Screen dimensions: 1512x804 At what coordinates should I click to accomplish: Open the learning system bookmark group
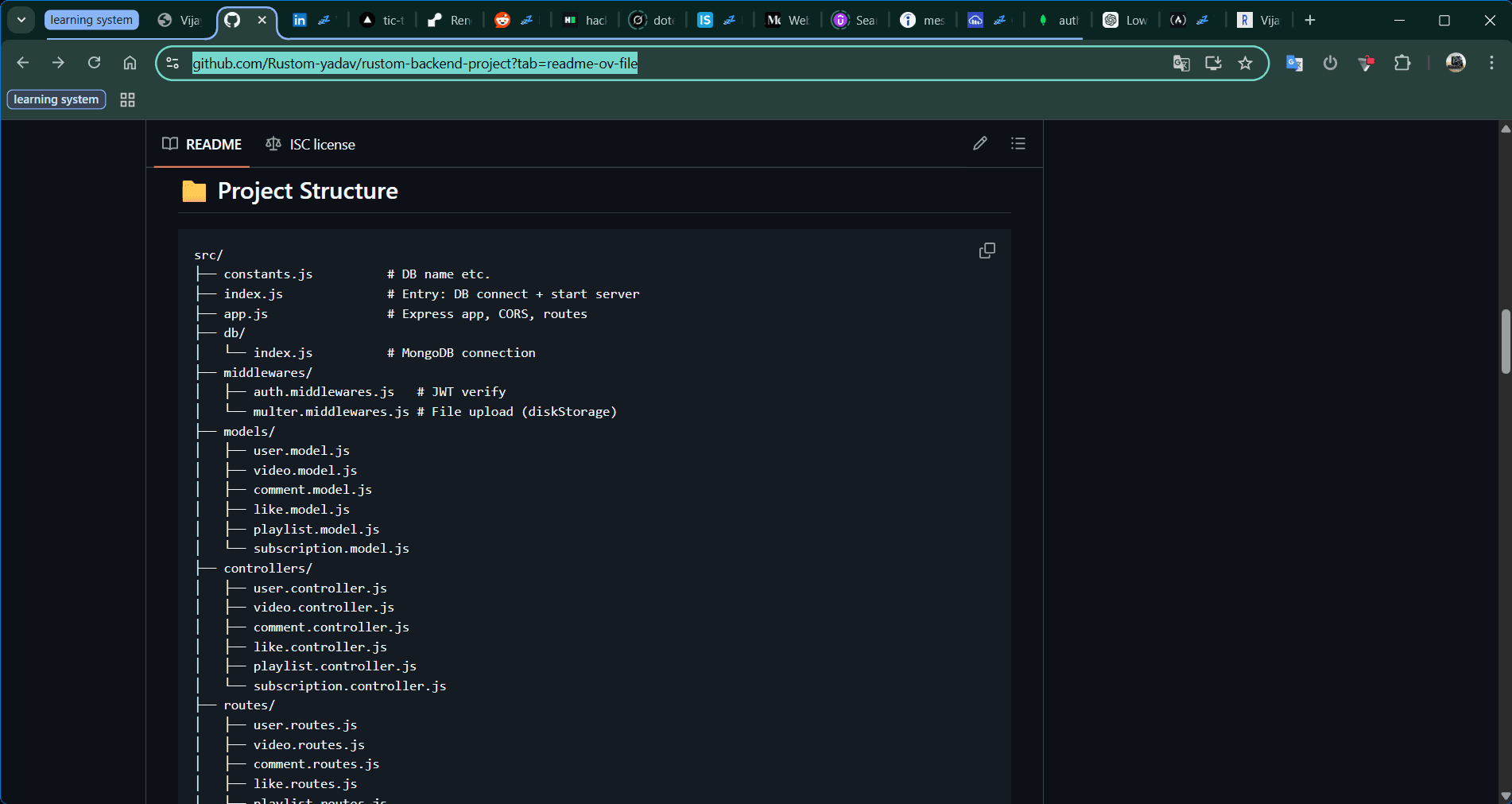(56, 99)
